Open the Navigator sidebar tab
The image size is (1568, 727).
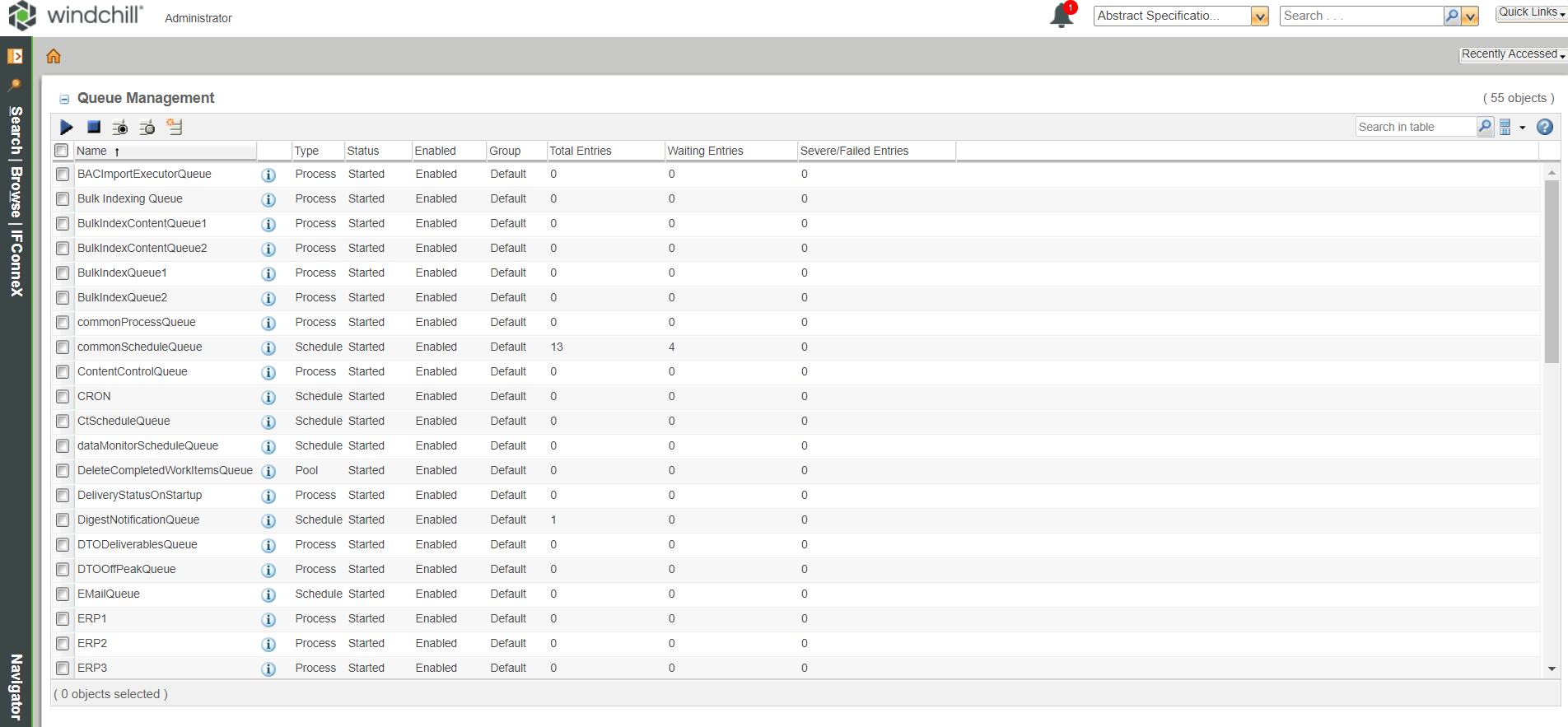(x=16, y=687)
